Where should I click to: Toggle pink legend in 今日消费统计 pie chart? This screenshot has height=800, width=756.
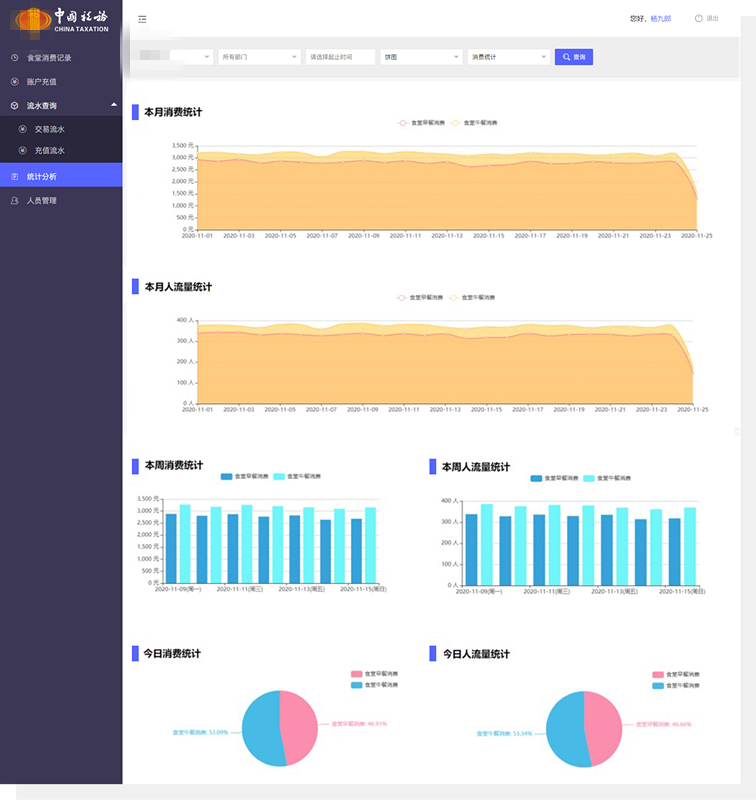click(357, 674)
